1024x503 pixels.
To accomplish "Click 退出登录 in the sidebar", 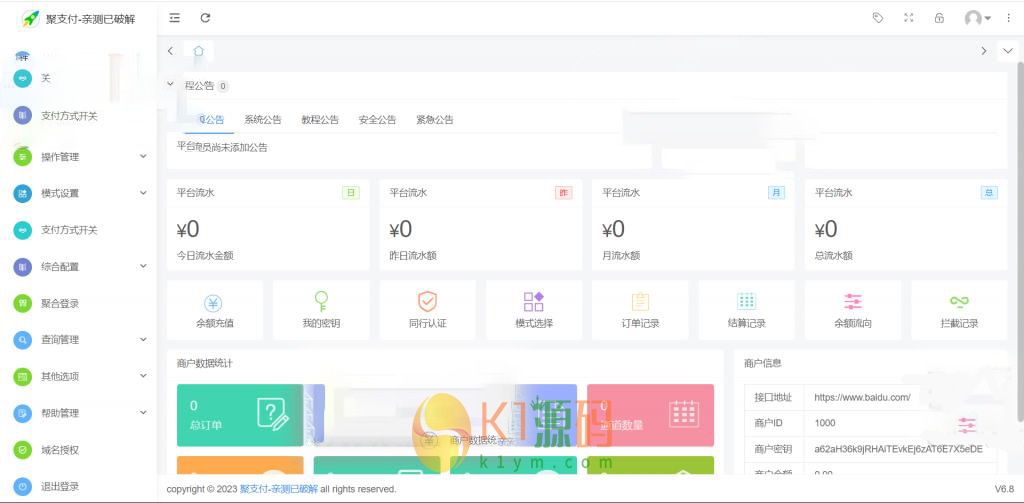I will pyautogui.click(x=60, y=486).
